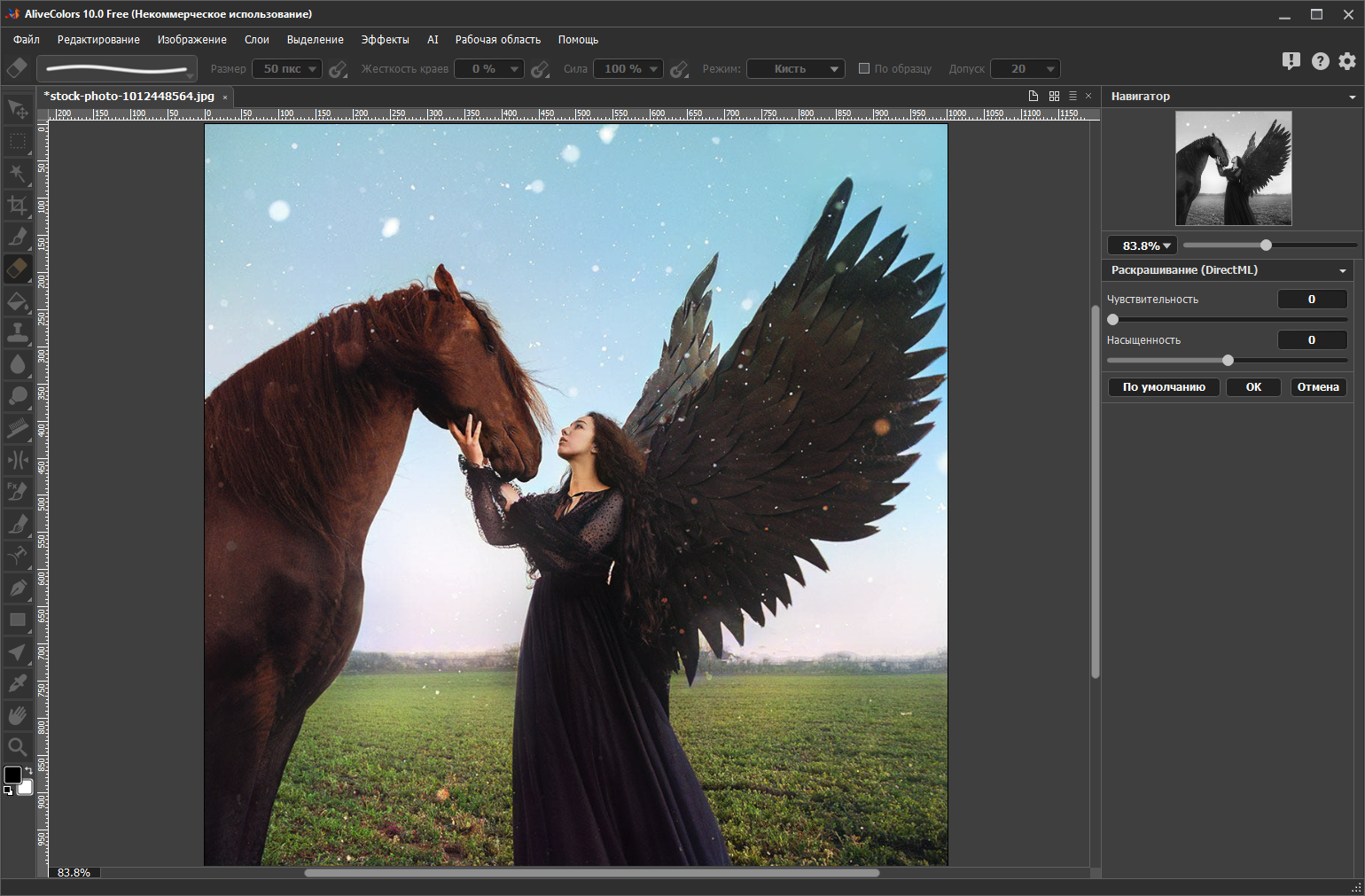Click the 'Насыщенность' slider handle
The image size is (1365, 896).
(x=1228, y=360)
